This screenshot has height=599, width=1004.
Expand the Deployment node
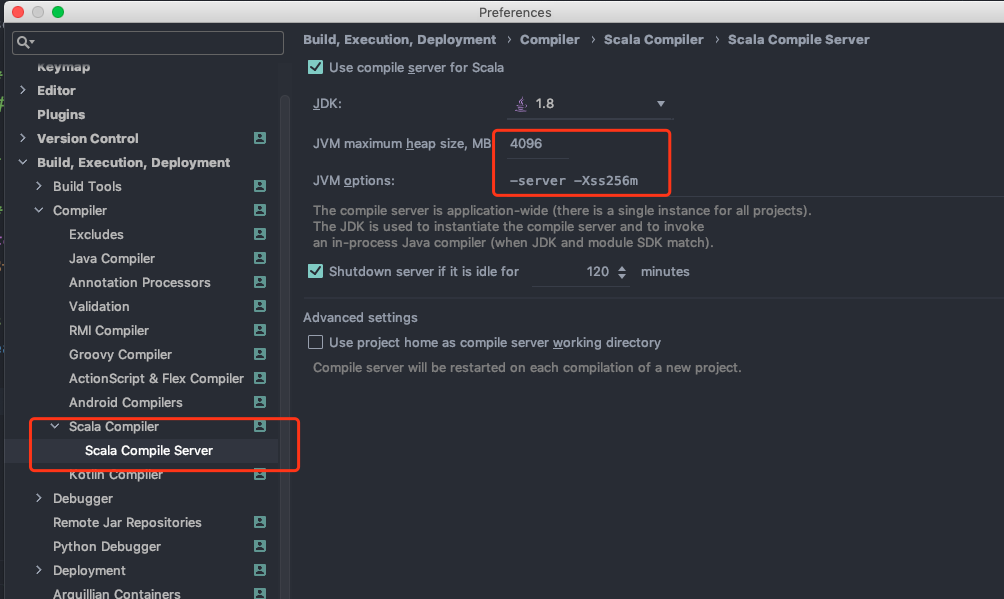[x=39, y=570]
